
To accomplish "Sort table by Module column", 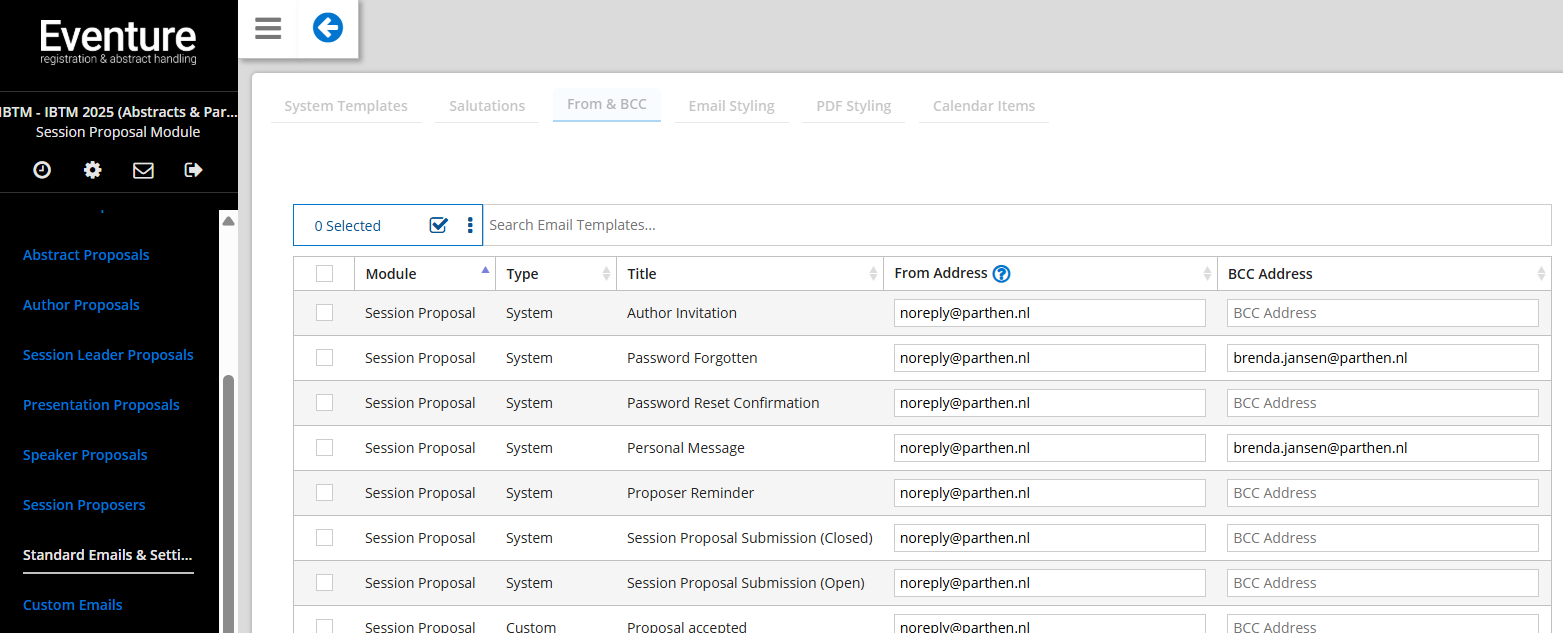I will pos(425,273).
